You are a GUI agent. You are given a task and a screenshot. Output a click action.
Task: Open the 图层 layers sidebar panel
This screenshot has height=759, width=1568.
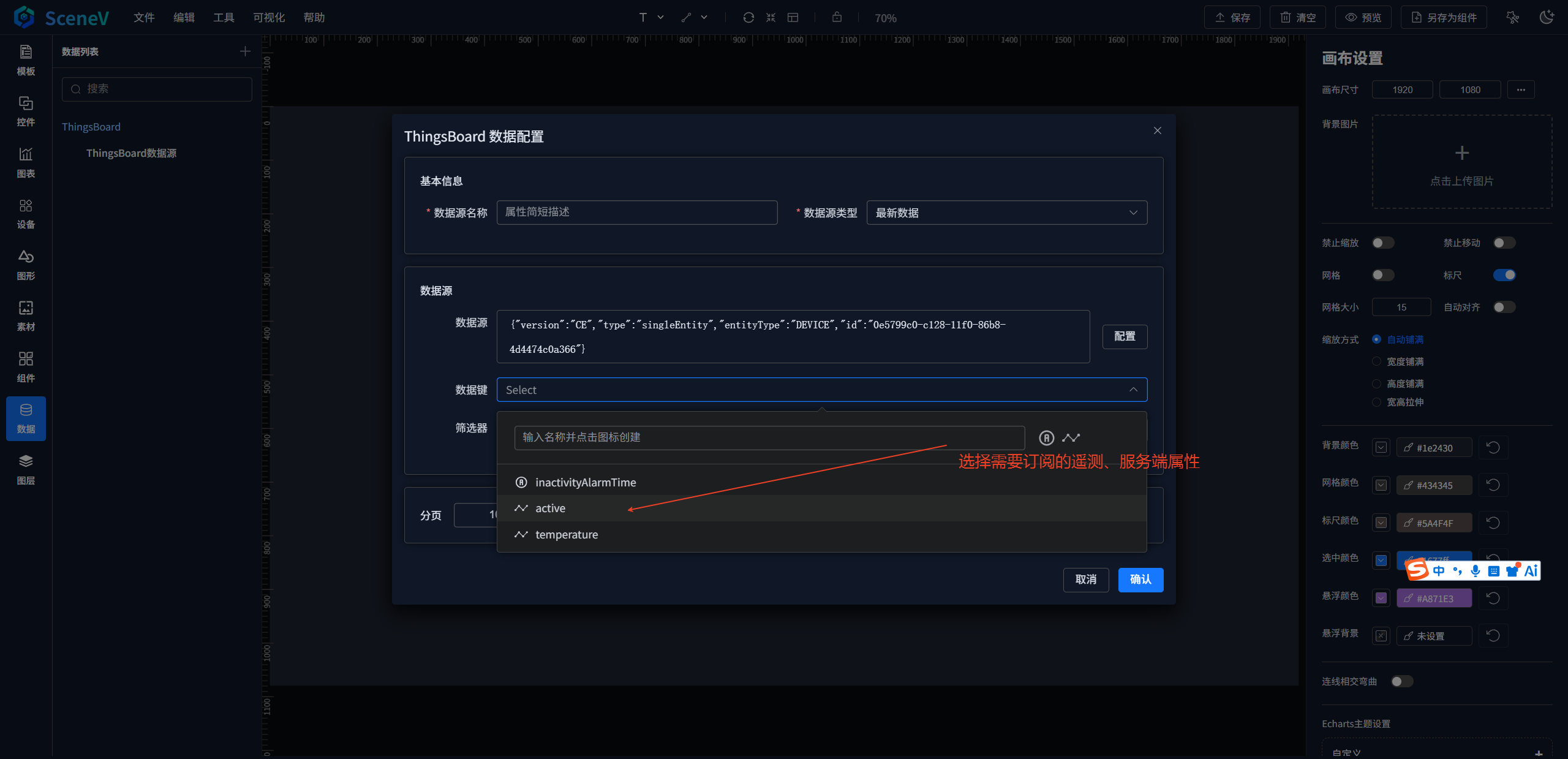pos(26,470)
